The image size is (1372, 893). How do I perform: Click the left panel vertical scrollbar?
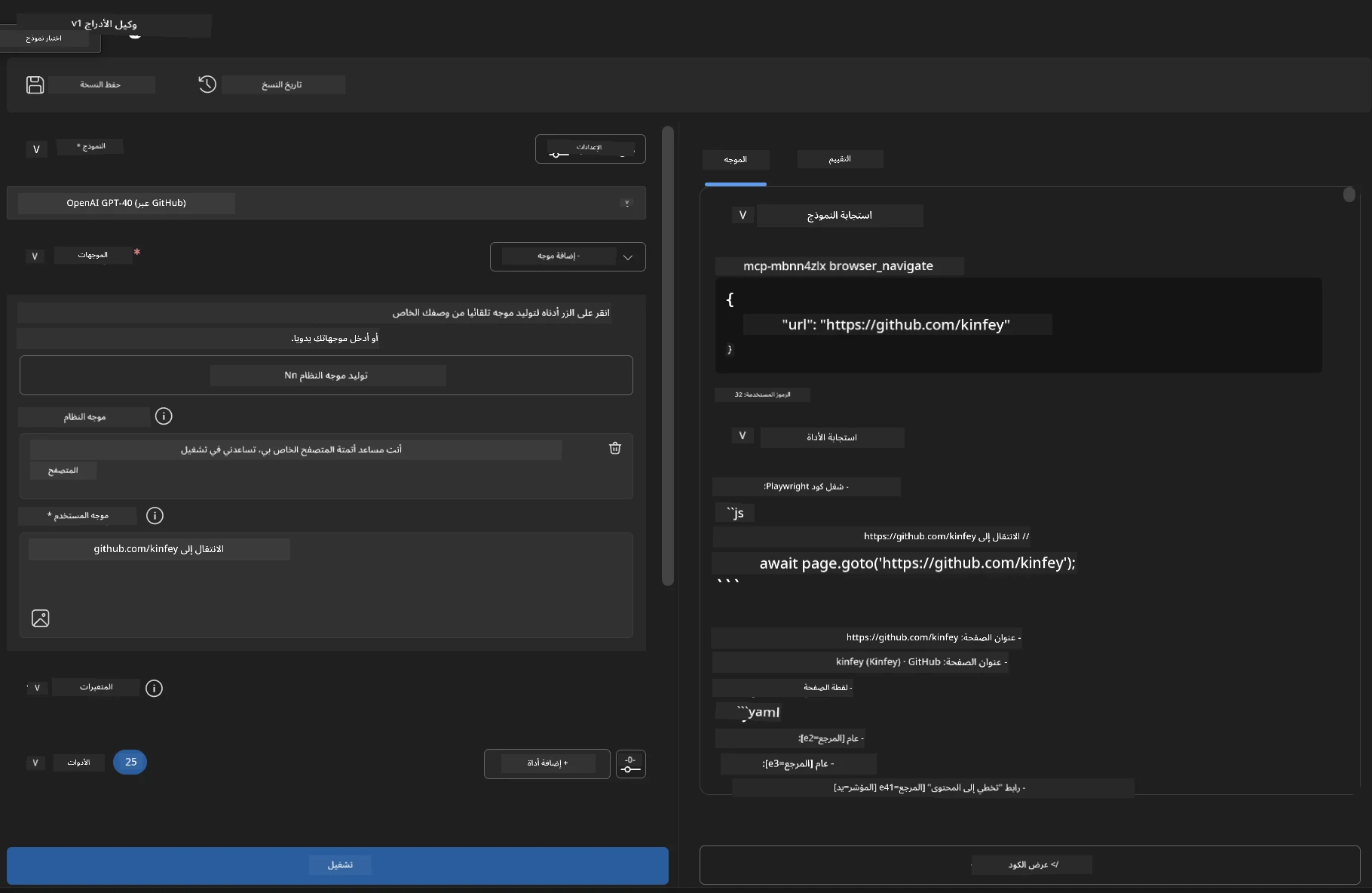tap(667, 355)
